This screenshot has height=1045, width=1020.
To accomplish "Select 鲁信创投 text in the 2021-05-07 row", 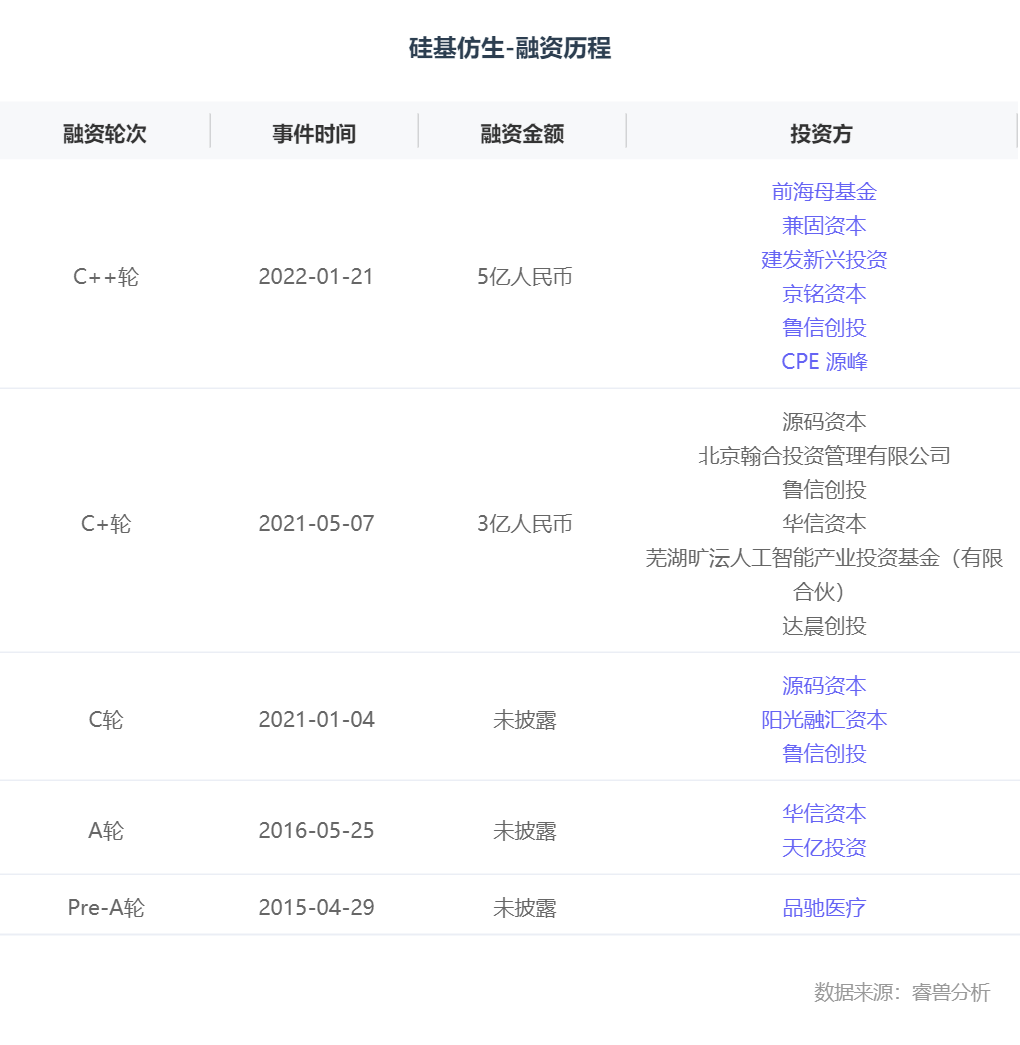I will point(824,490).
